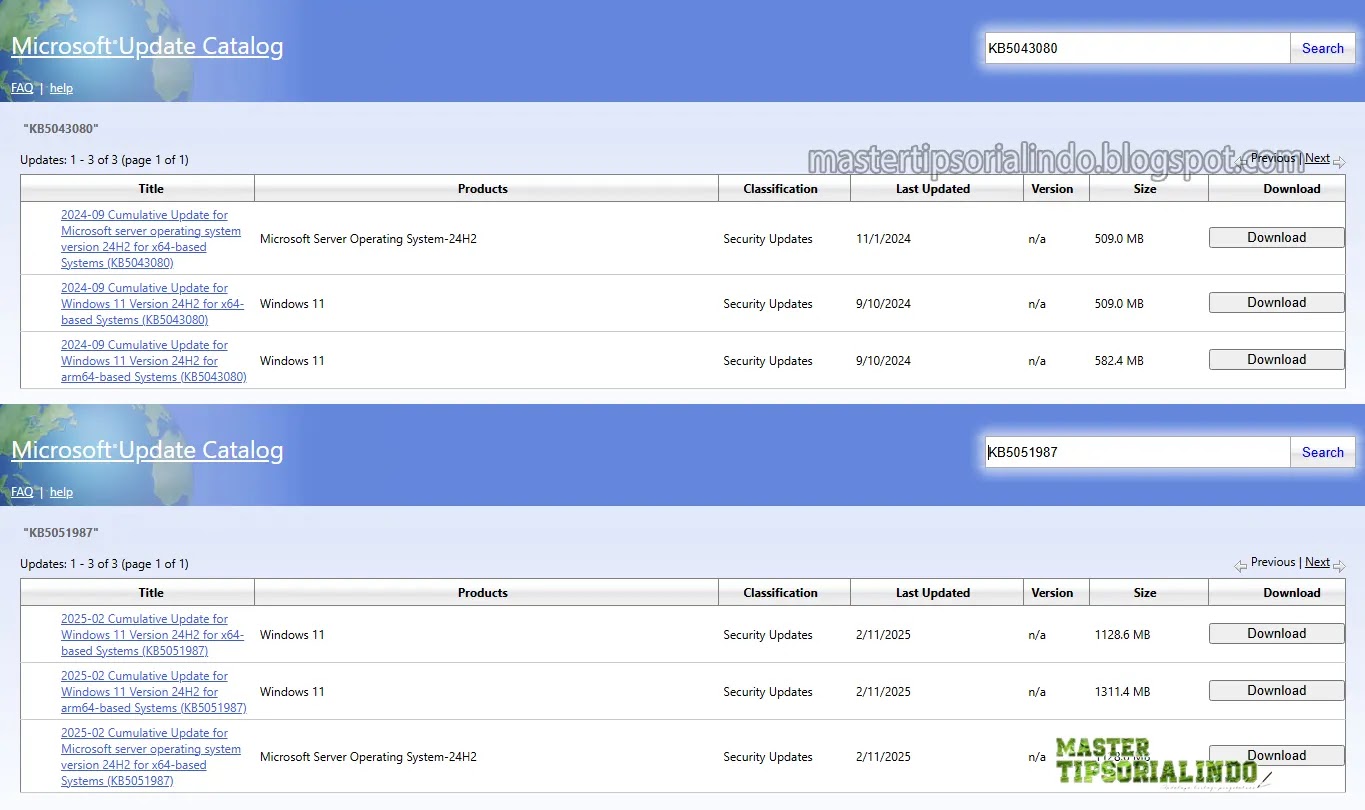Click the "582.4 MB" size cell

[1119, 361]
